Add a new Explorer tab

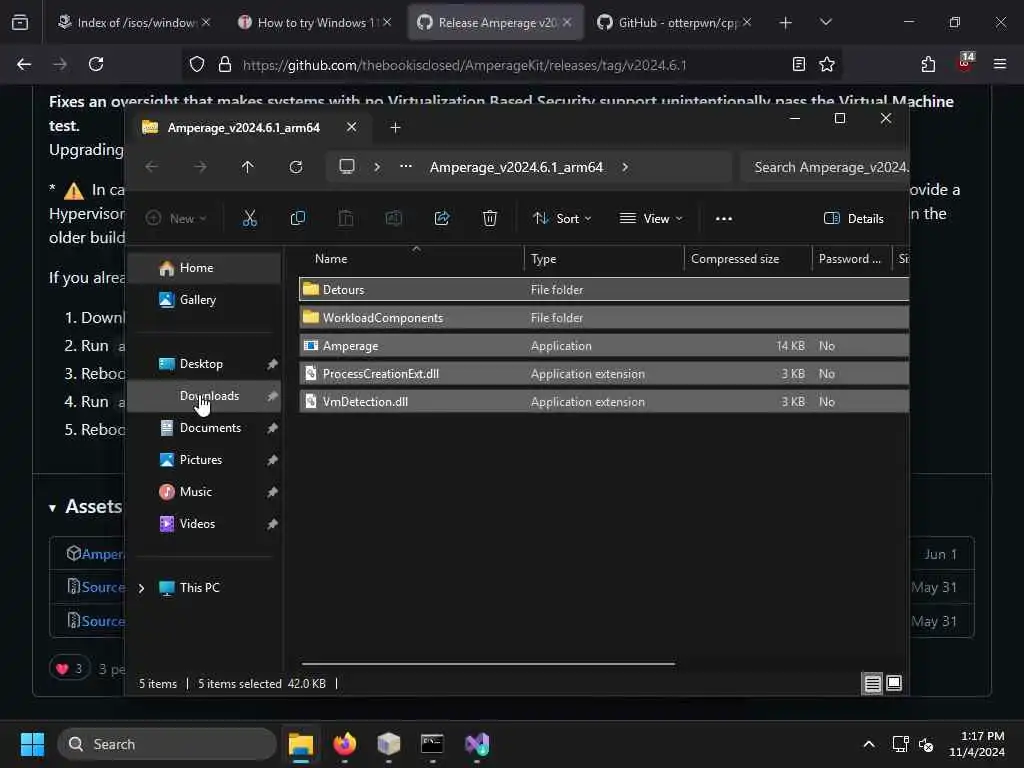(x=395, y=127)
